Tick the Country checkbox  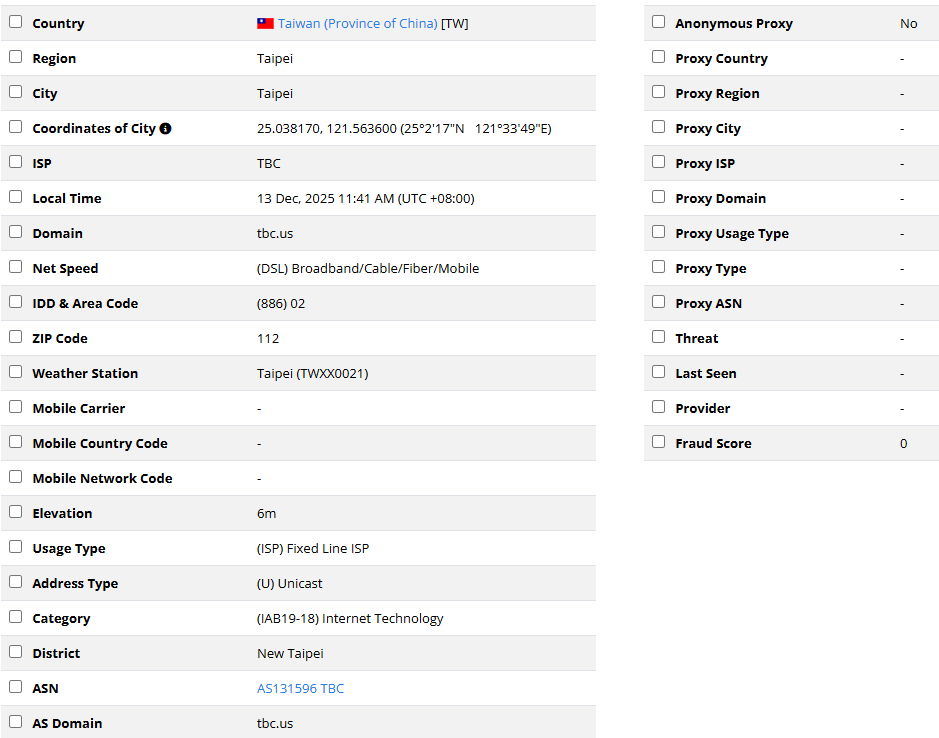16,22
